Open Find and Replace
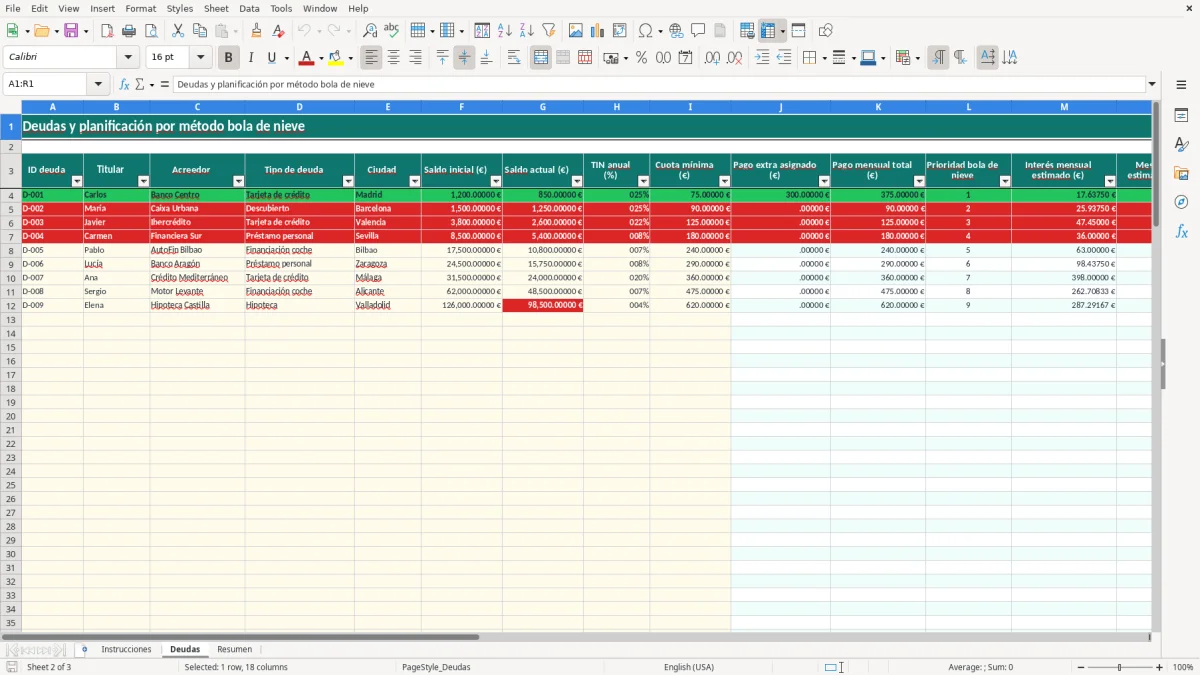1200x675 pixels. [370, 31]
